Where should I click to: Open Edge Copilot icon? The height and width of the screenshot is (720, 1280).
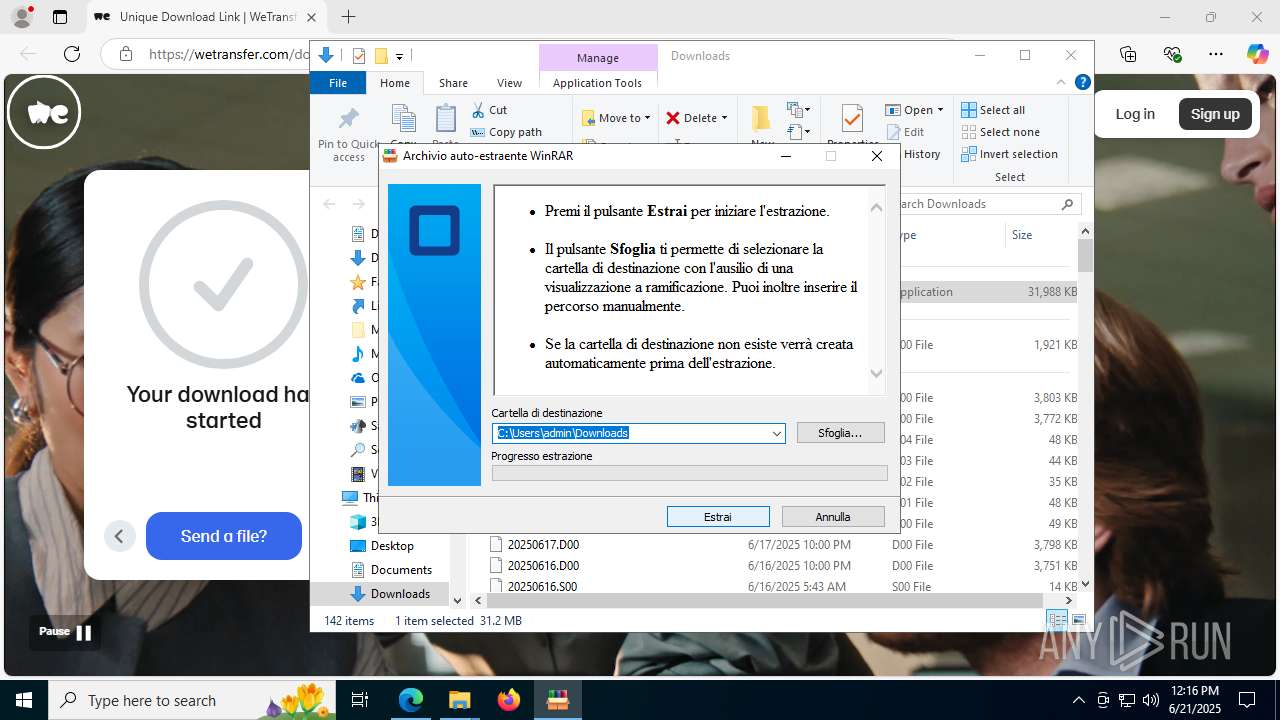[x=1257, y=54]
